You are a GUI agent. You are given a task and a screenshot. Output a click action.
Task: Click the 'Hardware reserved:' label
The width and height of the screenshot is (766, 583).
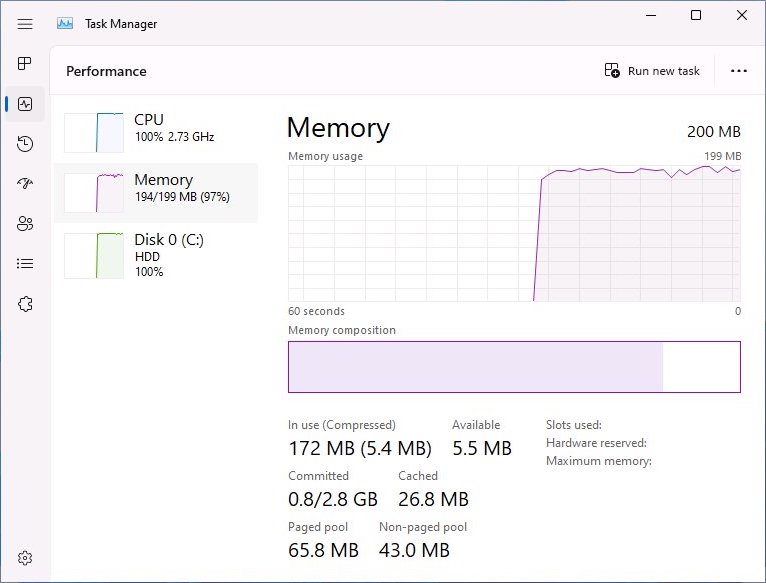tap(596, 443)
